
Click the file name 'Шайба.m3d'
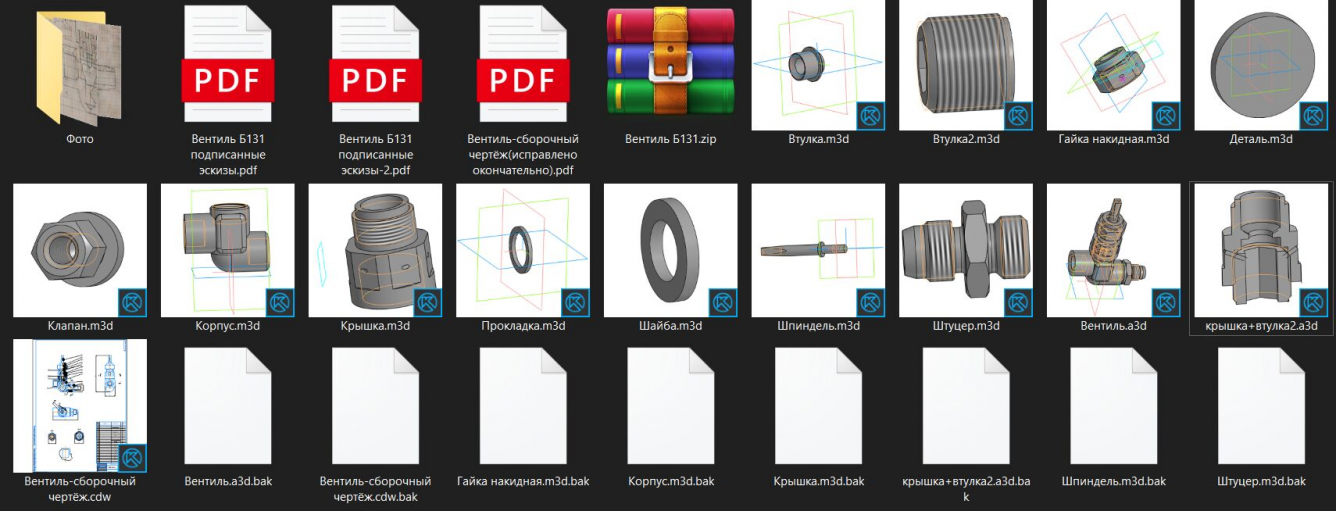pyautogui.click(x=671, y=326)
